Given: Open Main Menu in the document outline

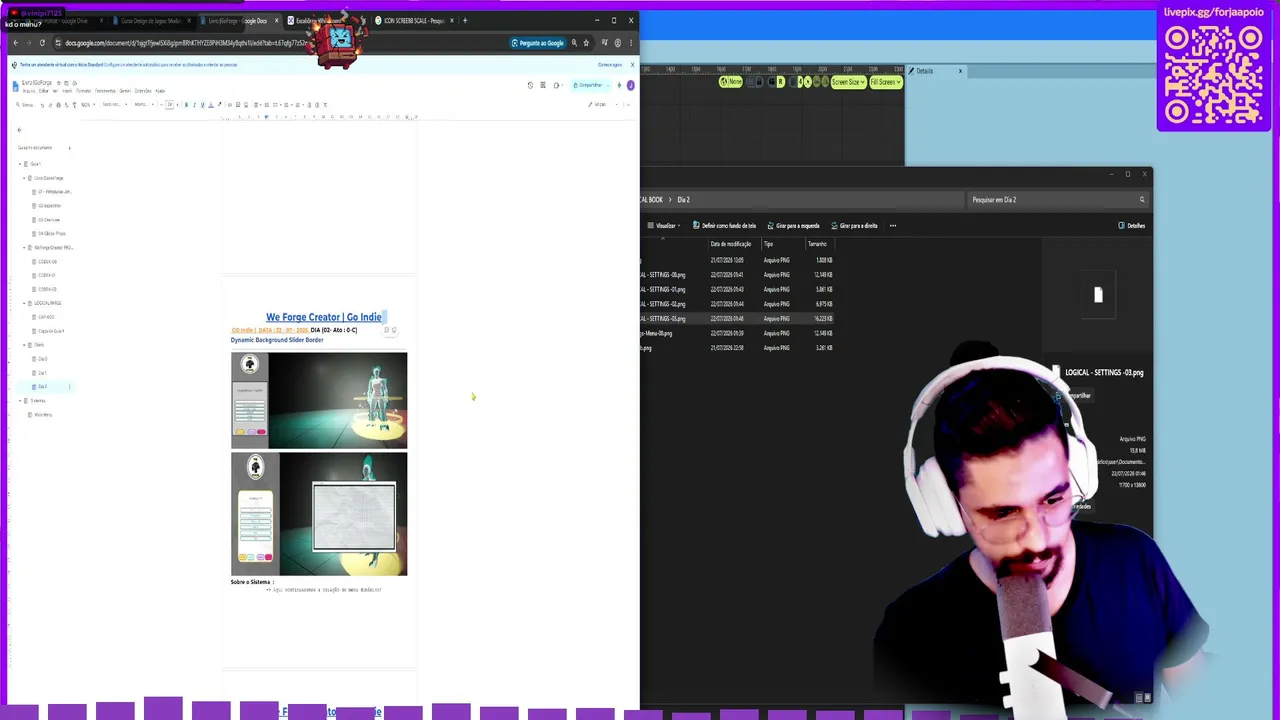Looking at the screenshot, I should pyautogui.click(x=43, y=415).
